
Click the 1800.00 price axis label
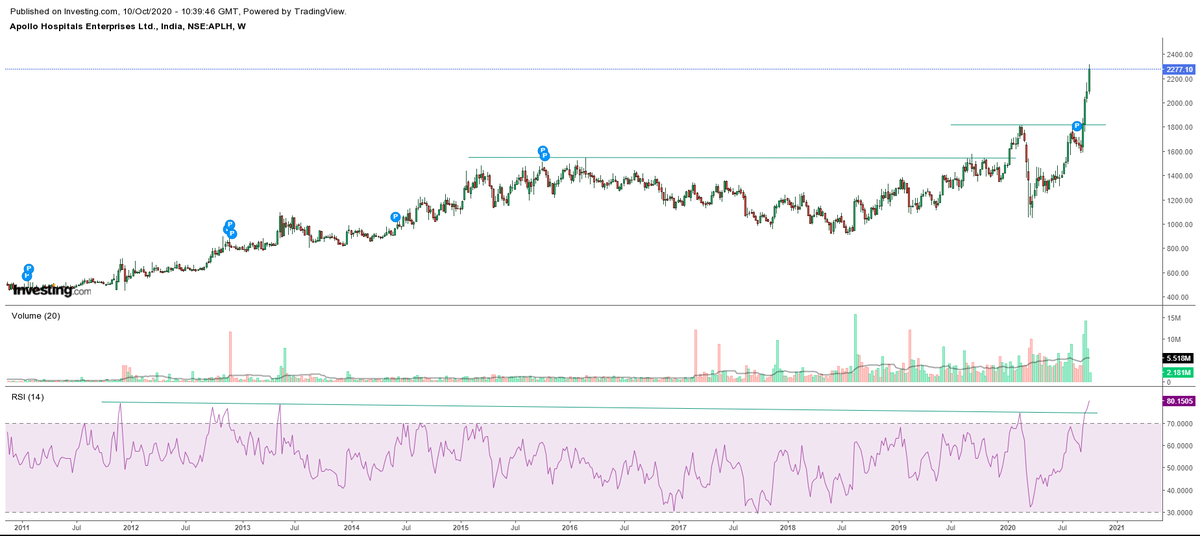(x=1180, y=127)
